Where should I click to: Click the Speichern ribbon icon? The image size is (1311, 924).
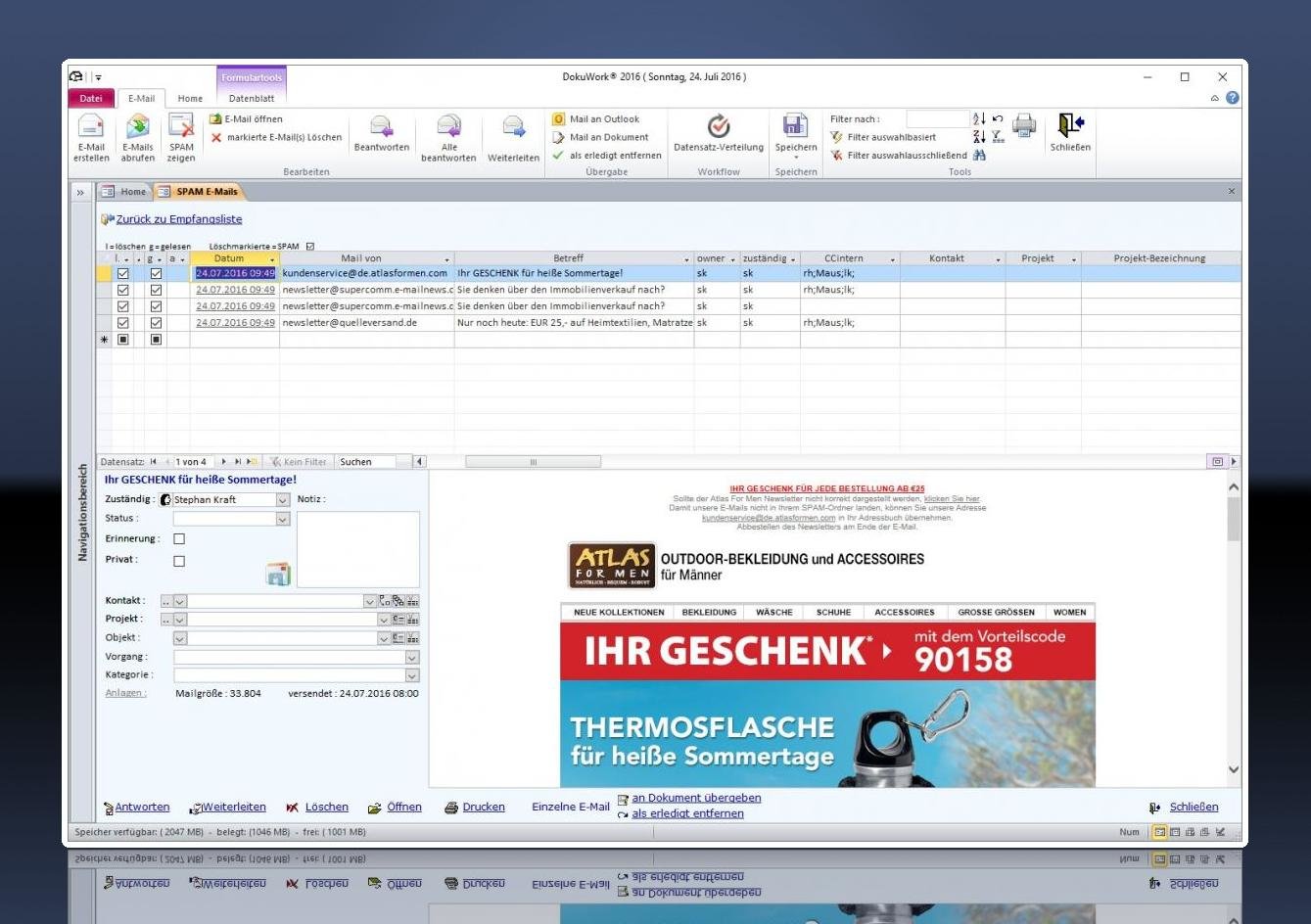(x=795, y=126)
